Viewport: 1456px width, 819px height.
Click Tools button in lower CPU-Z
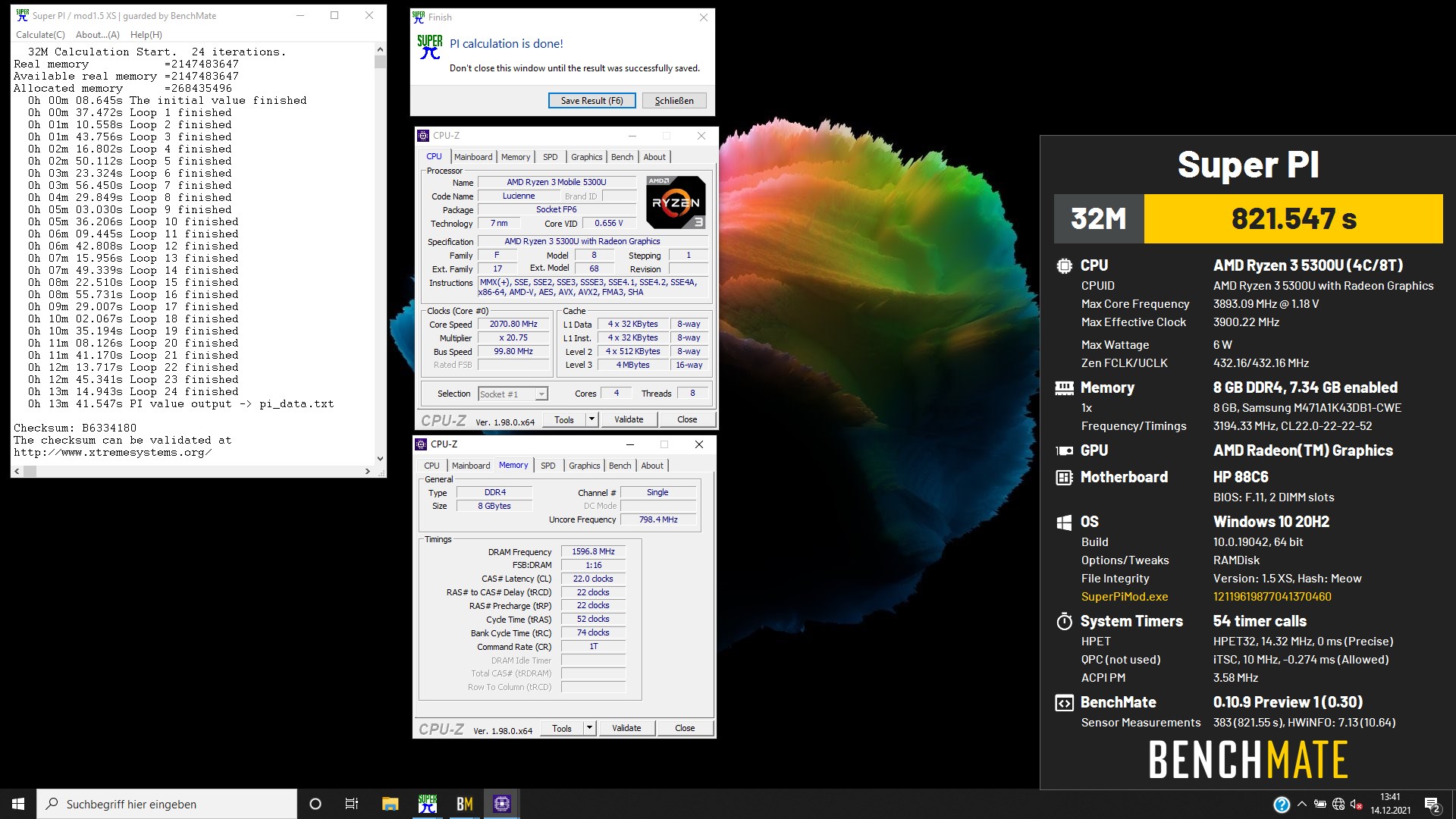[562, 729]
